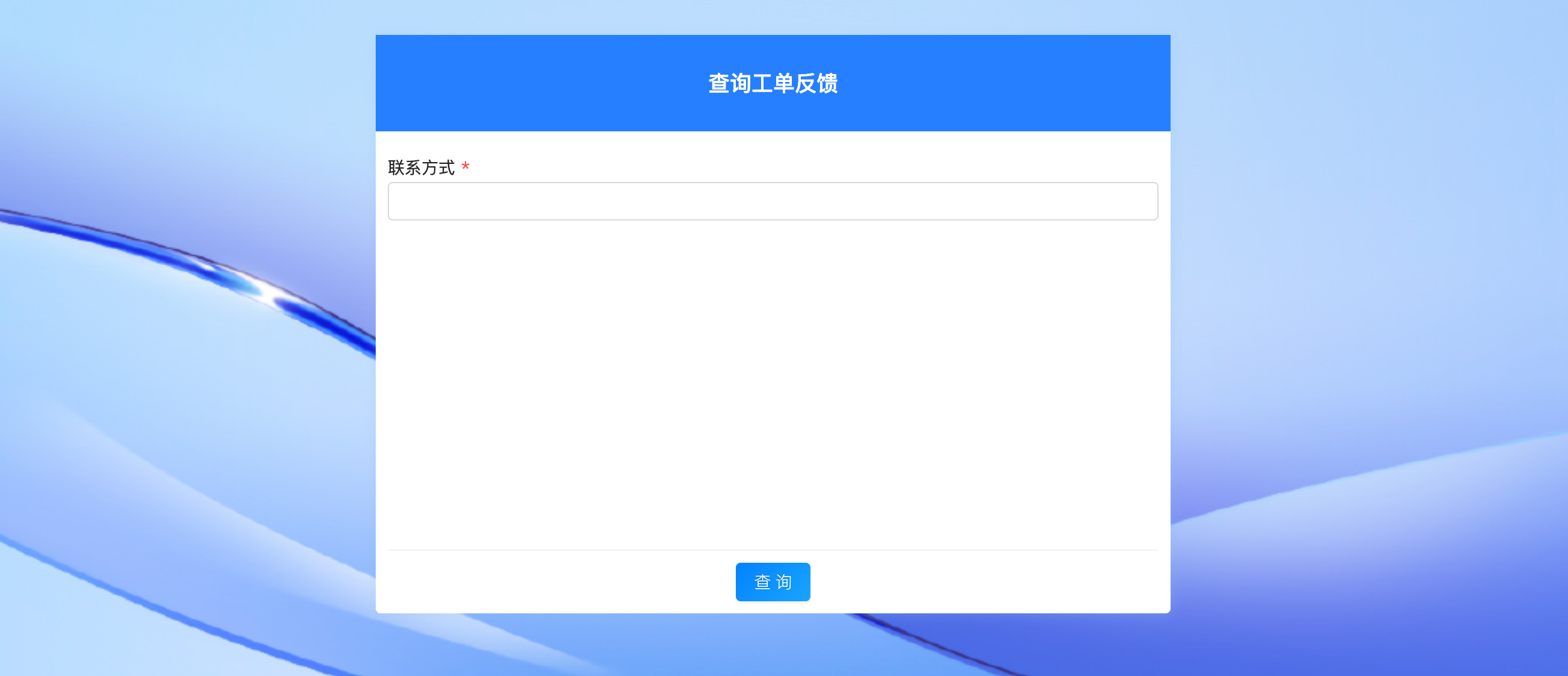Click the background below the form card
This screenshot has width=1568, height=676.
772,645
